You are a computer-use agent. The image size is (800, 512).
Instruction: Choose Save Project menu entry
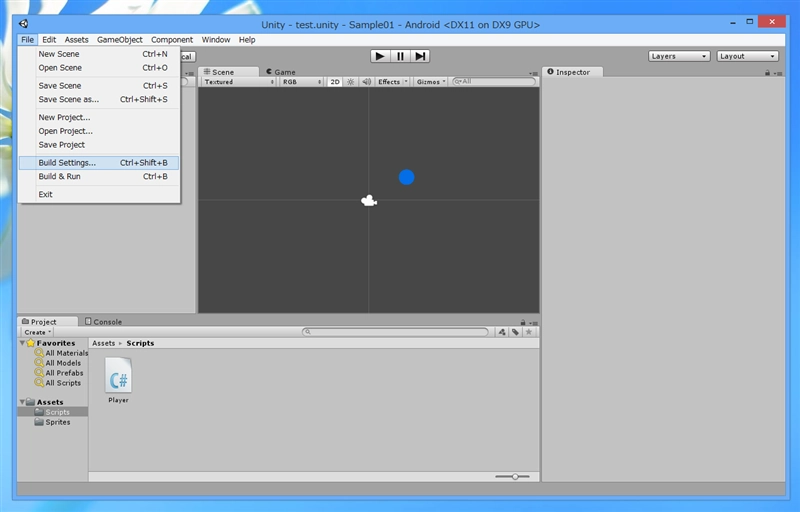pos(99,145)
